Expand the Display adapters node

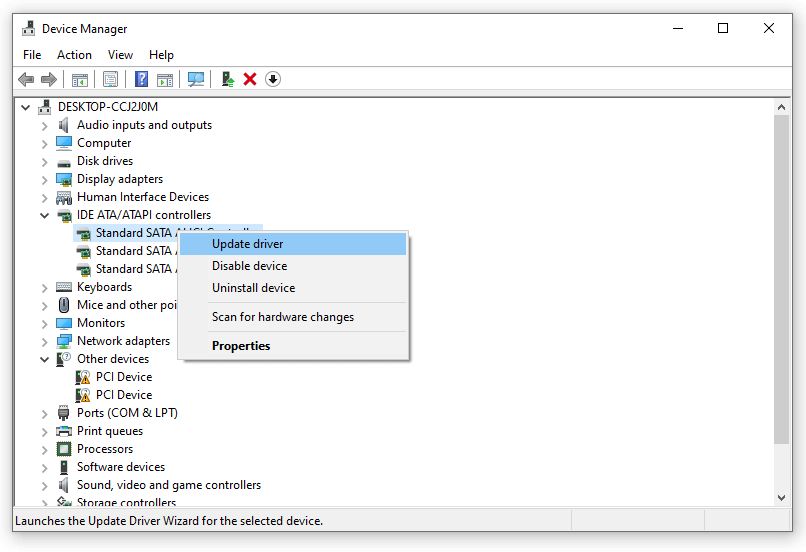point(45,180)
